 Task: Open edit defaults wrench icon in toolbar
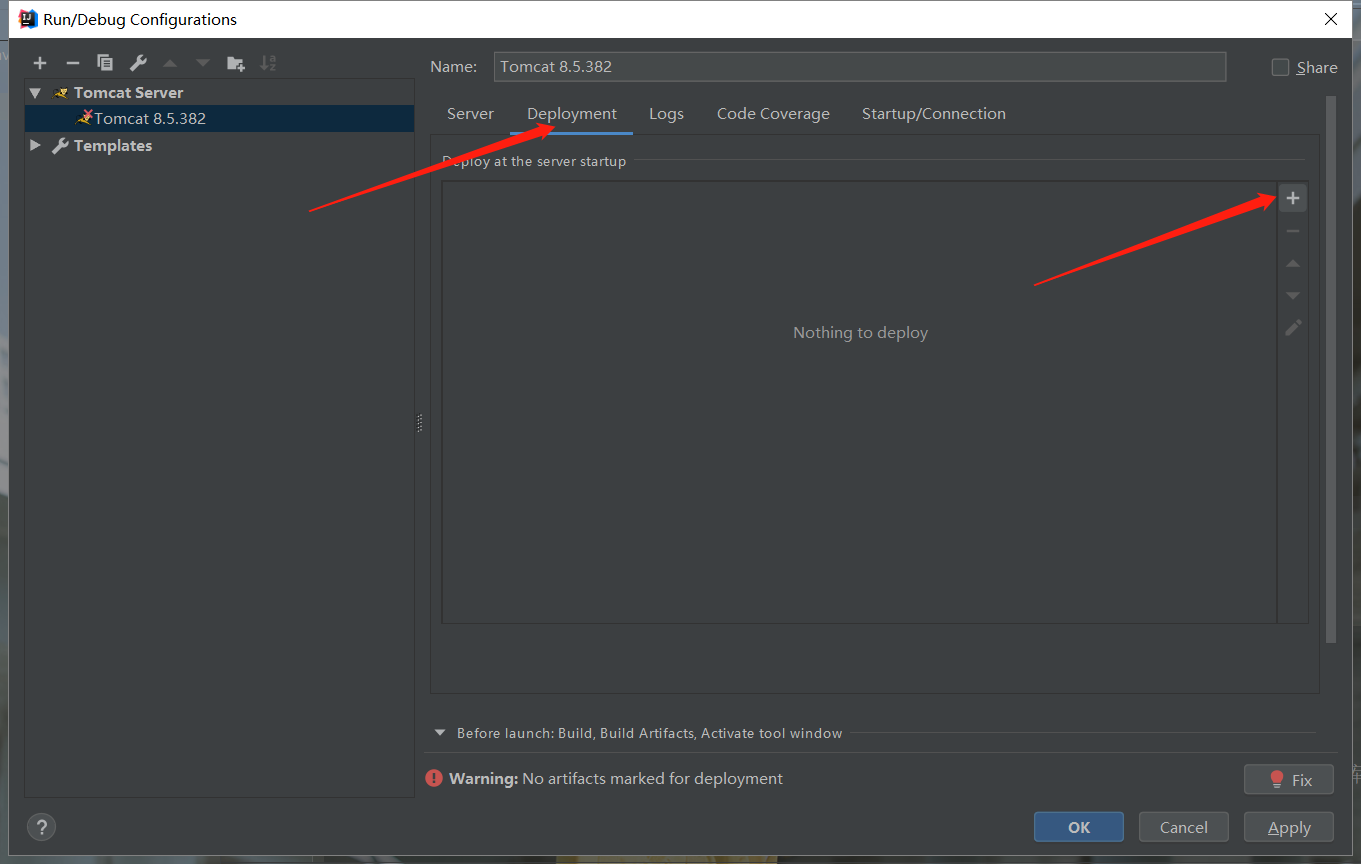click(x=138, y=63)
